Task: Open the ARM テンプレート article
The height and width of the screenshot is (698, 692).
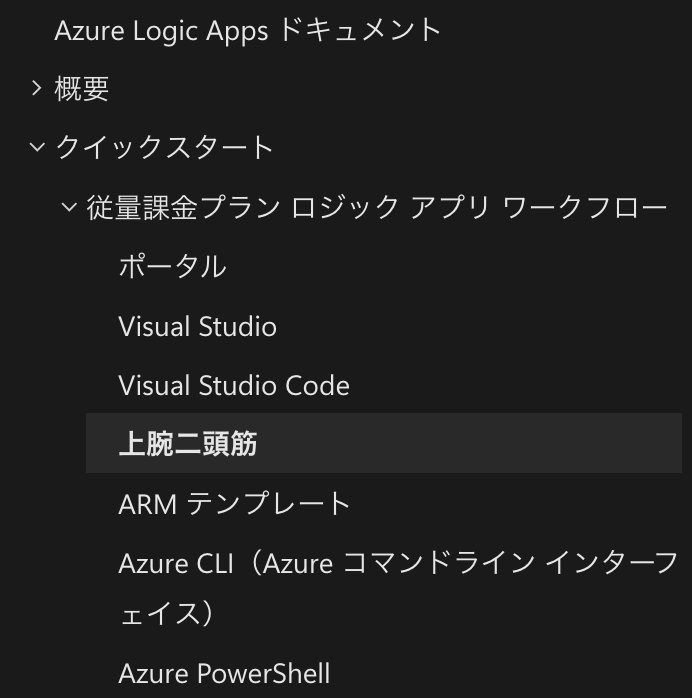Action: pos(234,503)
